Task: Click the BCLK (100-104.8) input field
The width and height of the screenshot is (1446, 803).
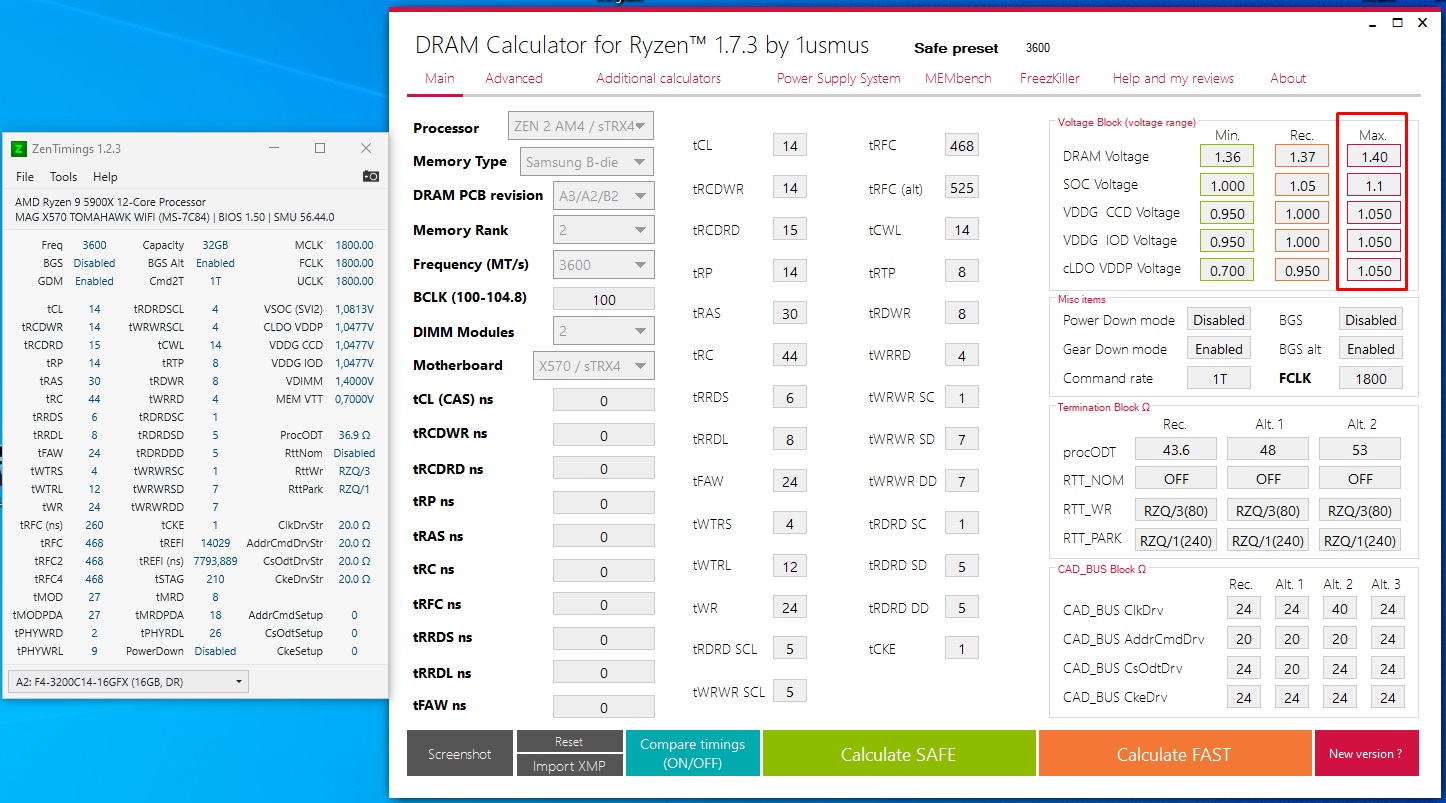Action: pyautogui.click(x=604, y=299)
